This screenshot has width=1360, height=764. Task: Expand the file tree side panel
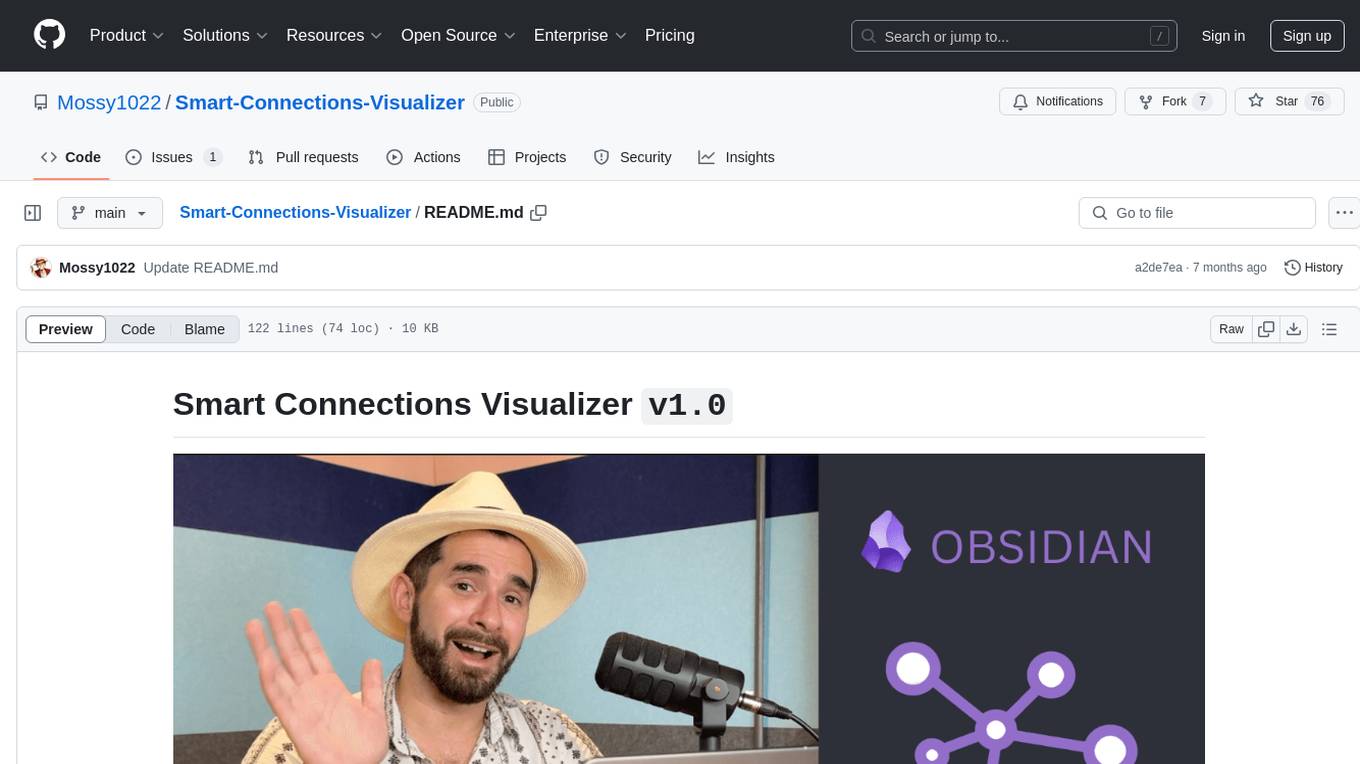33,213
